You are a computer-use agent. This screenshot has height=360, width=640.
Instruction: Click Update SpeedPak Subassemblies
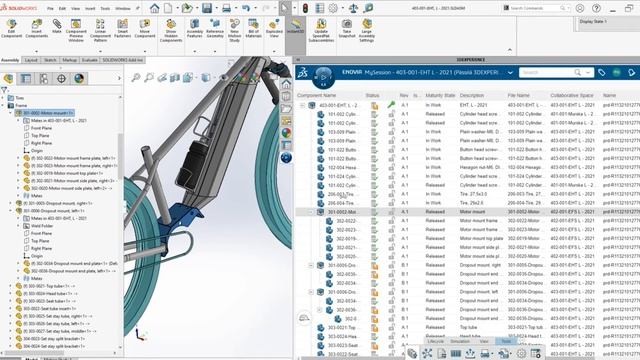click(321, 31)
